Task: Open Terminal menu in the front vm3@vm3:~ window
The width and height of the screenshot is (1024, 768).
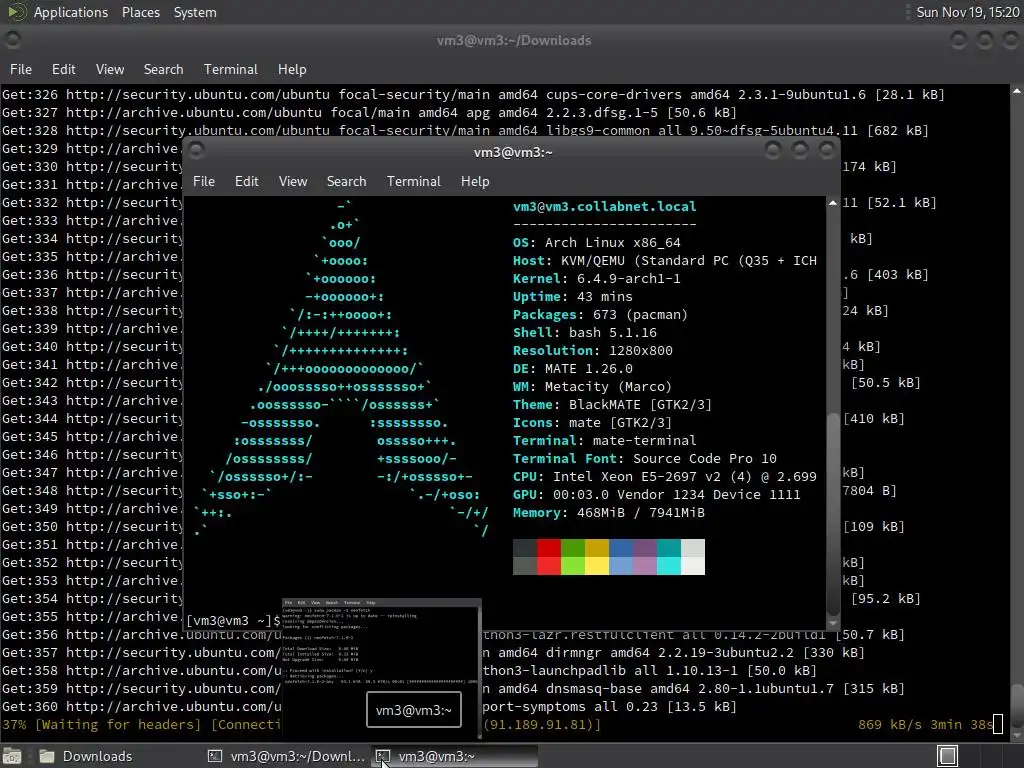Action: pos(413,182)
